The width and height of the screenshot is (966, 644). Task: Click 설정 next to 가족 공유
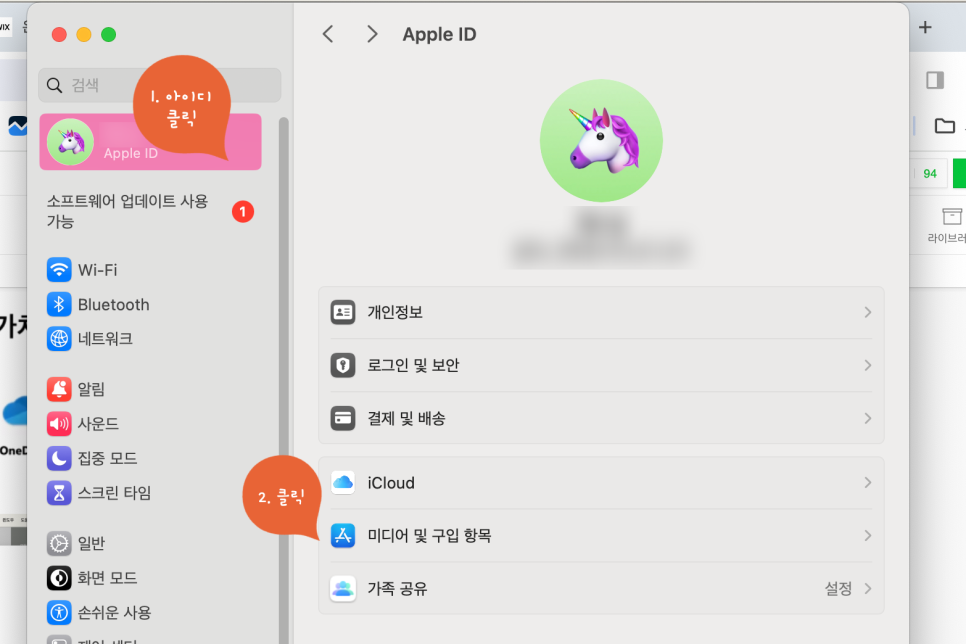tap(838, 589)
